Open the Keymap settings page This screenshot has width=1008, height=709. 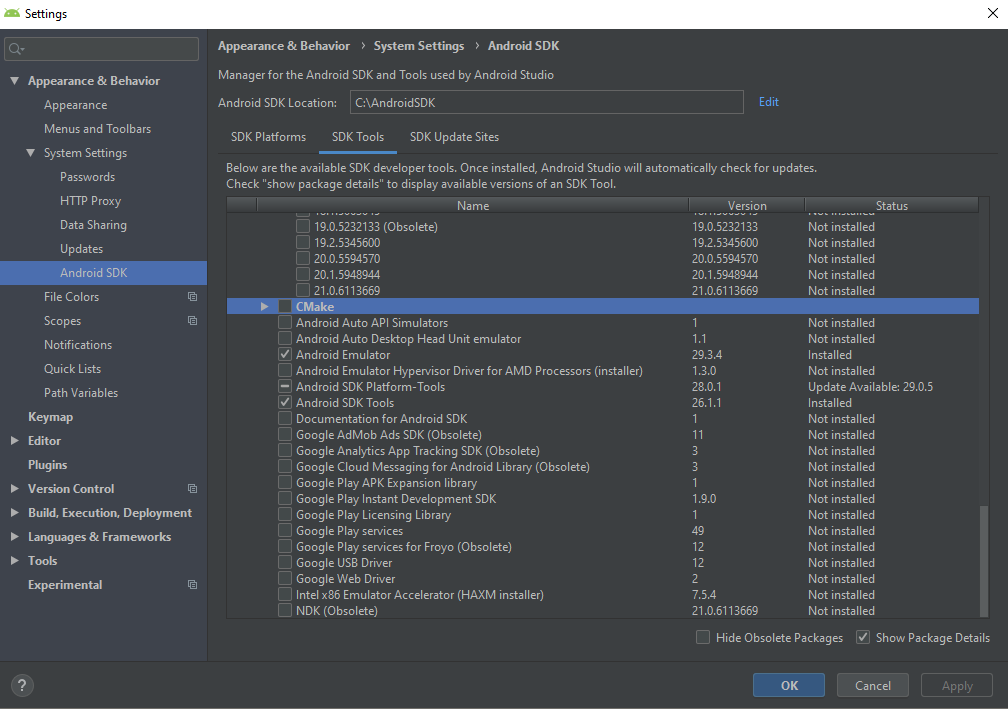coord(50,417)
